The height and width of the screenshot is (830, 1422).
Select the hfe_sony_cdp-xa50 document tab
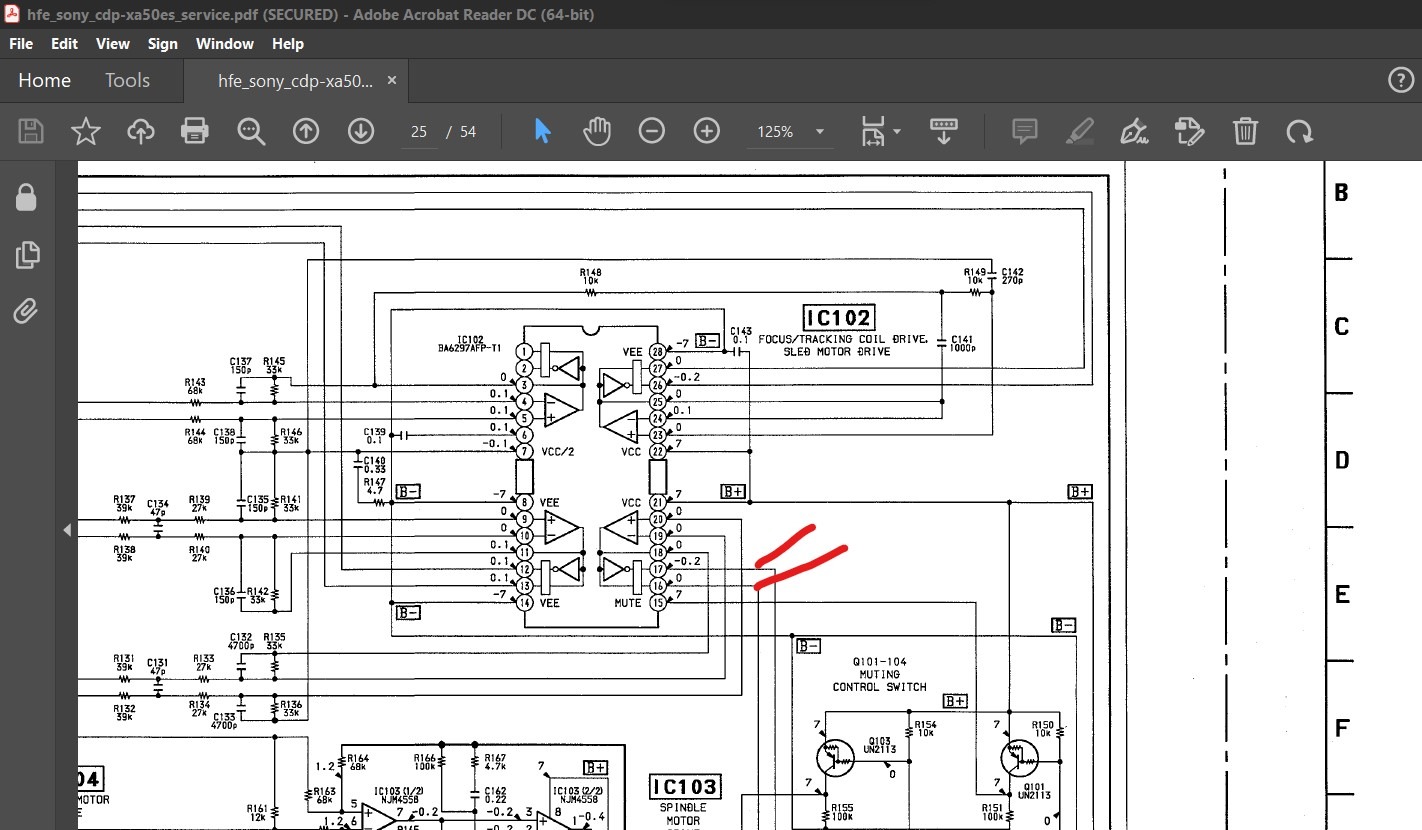click(x=296, y=81)
